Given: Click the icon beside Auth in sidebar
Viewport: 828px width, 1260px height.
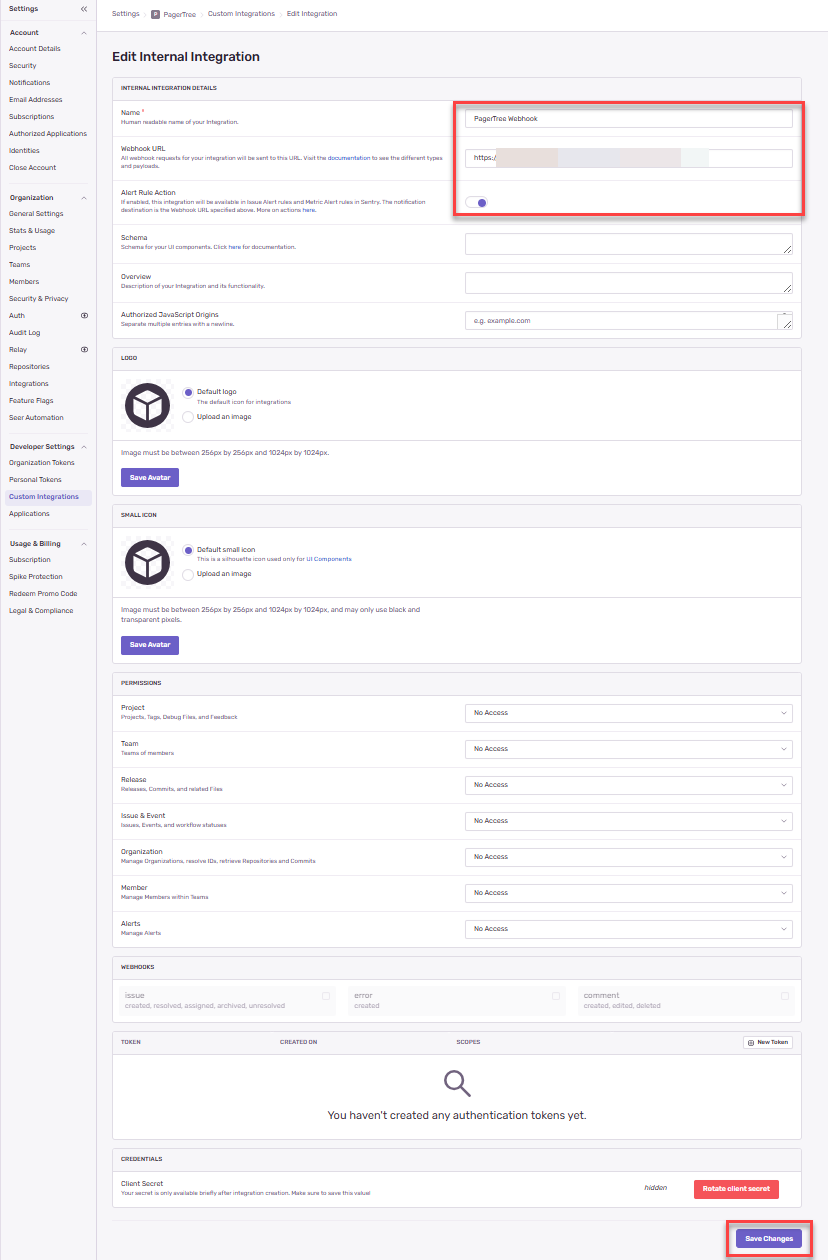Looking at the screenshot, I should [x=84, y=316].
